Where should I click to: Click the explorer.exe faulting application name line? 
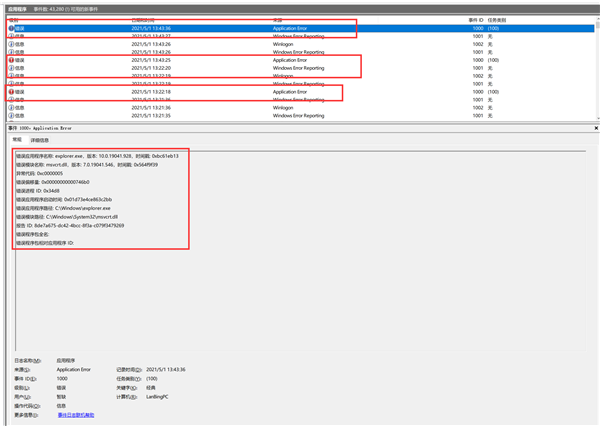(97, 156)
